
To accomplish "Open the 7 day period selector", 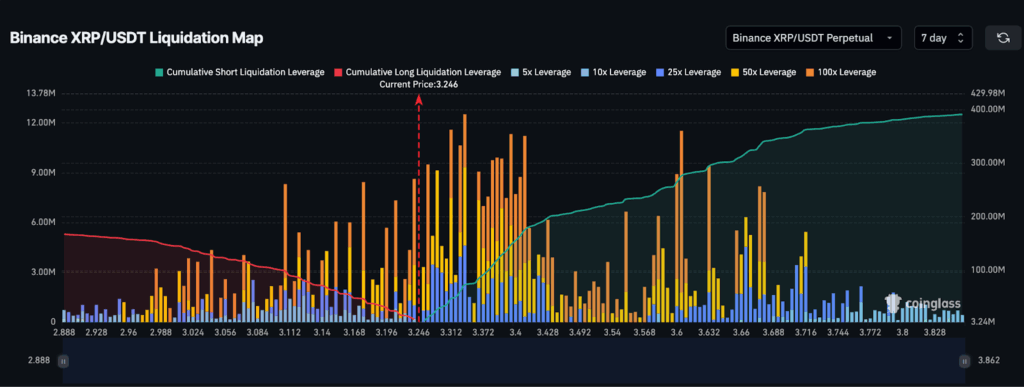I will [943, 38].
